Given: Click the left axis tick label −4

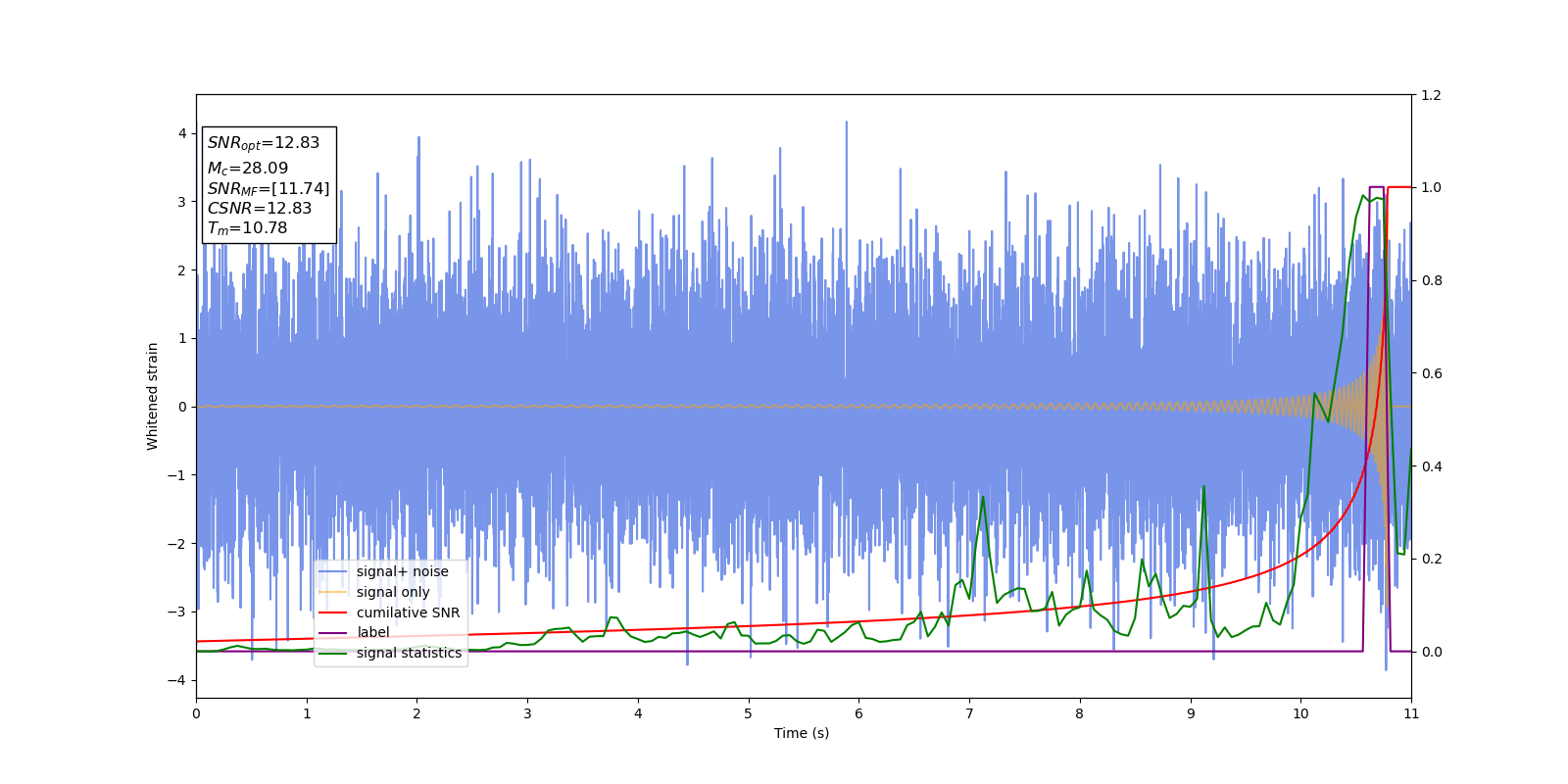Looking at the screenshot, I should [177, 680].
